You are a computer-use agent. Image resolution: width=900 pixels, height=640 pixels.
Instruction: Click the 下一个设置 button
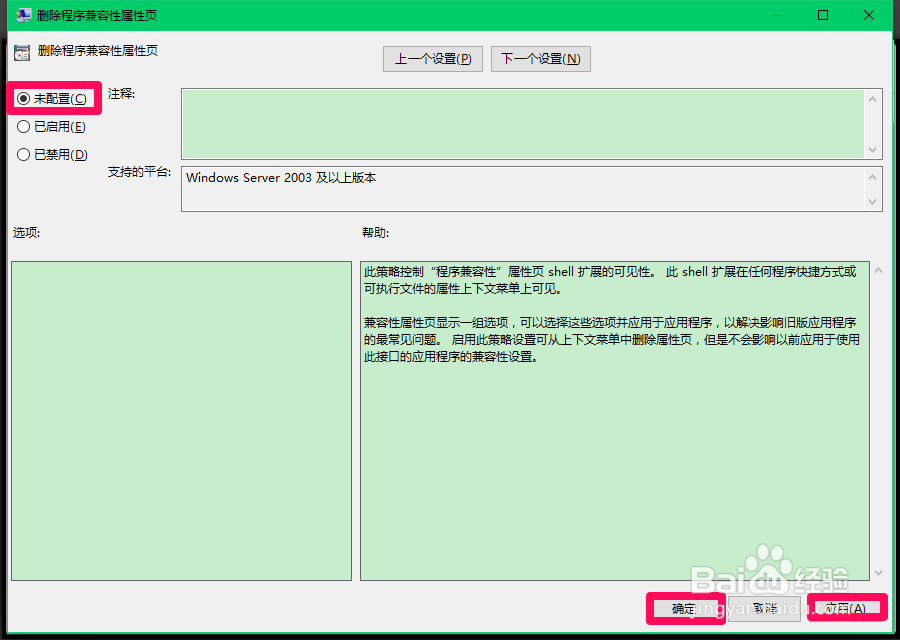coord(540,58)
